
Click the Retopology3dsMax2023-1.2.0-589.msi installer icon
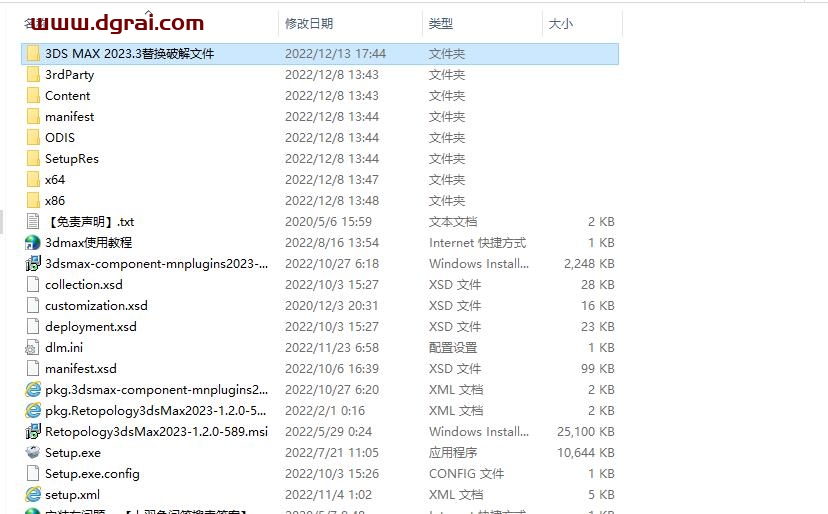[33, 432]
